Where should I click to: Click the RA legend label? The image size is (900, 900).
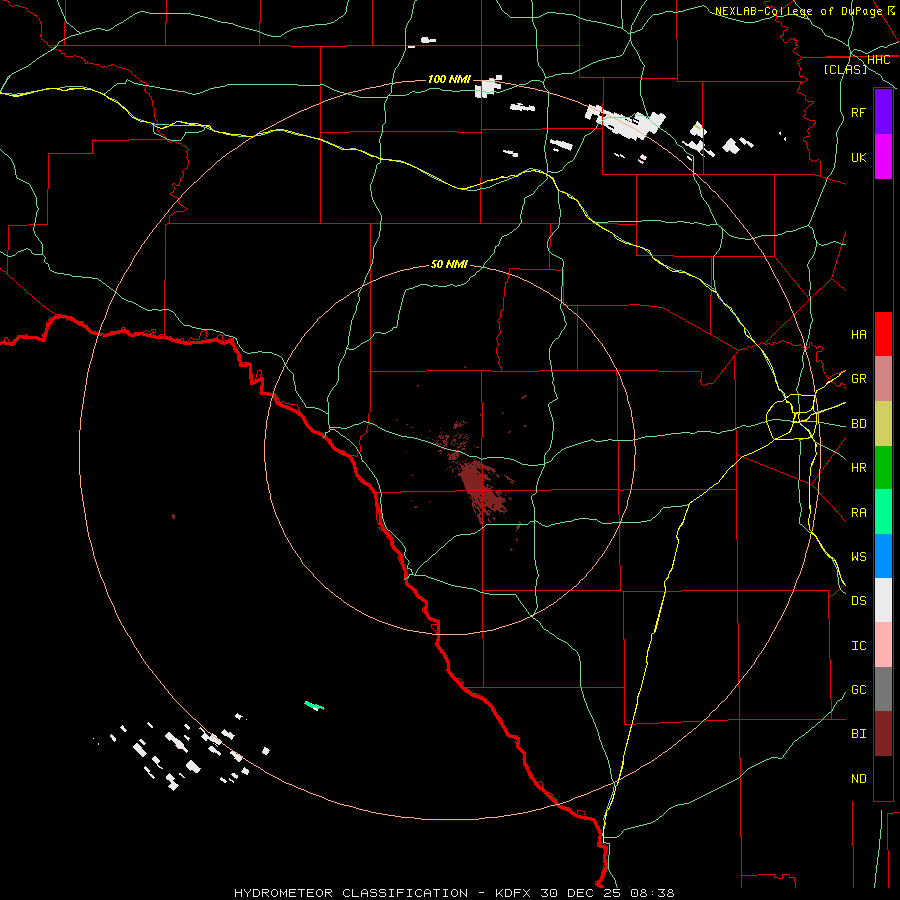pos(858,513)
